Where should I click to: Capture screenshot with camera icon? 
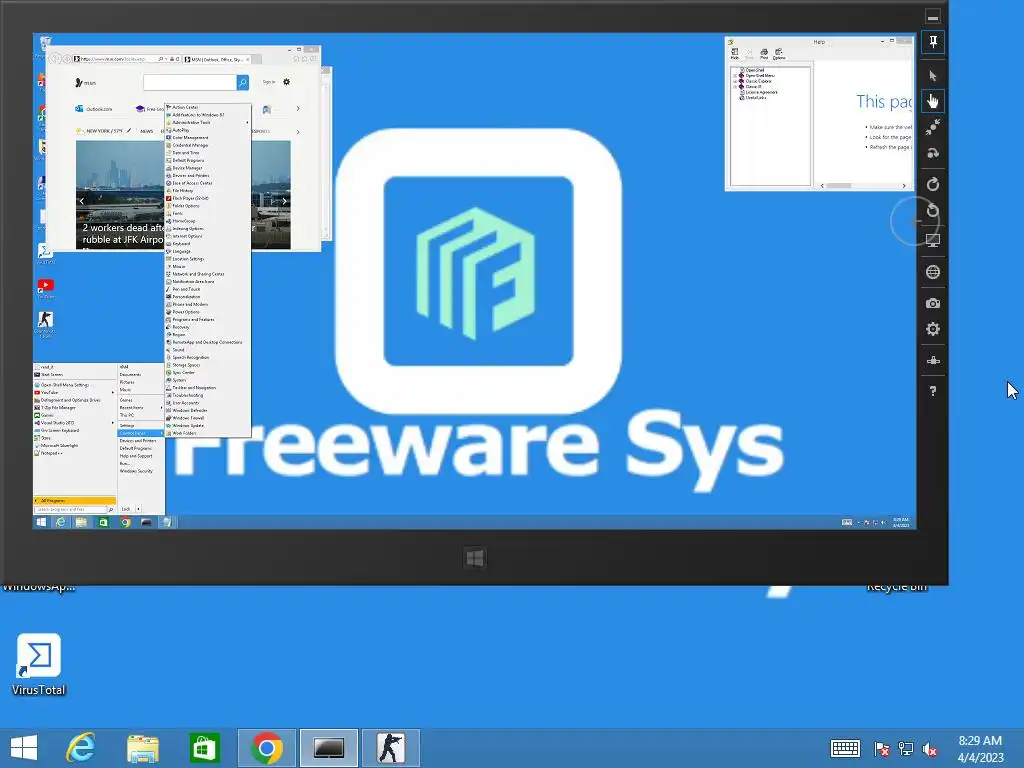(x=933, y=303)
